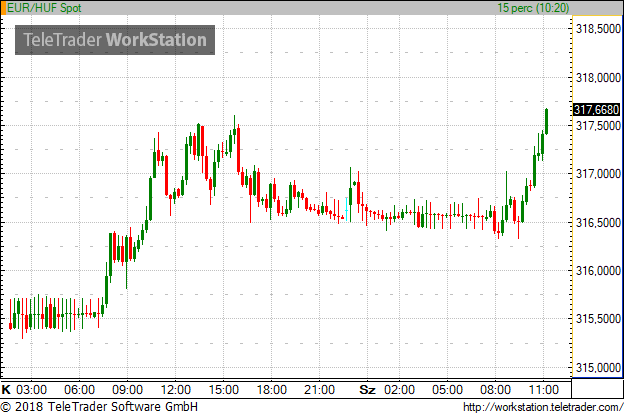Click the 317,5000 price axis label
Viewport: 624px width, 416px height.
click(598, 126)
